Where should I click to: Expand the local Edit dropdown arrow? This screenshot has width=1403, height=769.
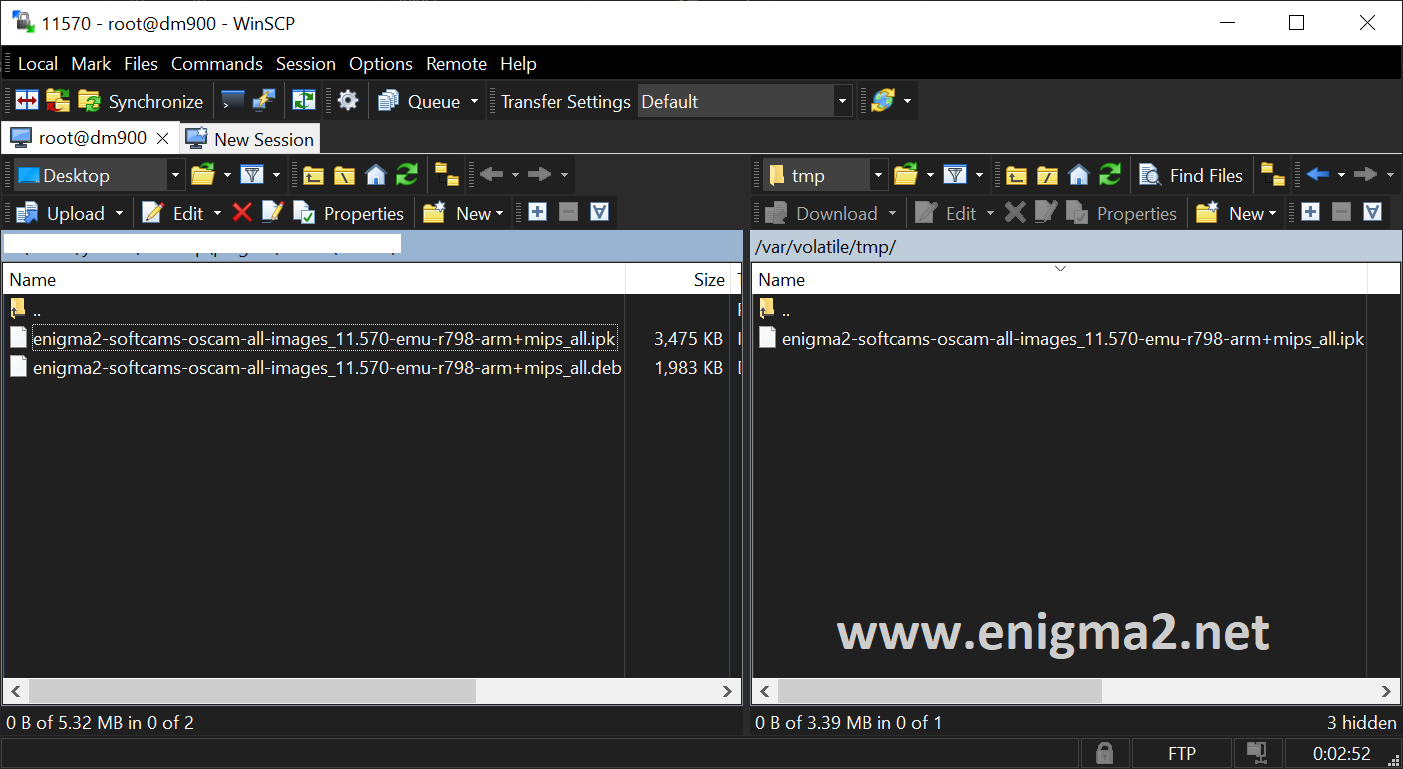click(x=217, y=213)
